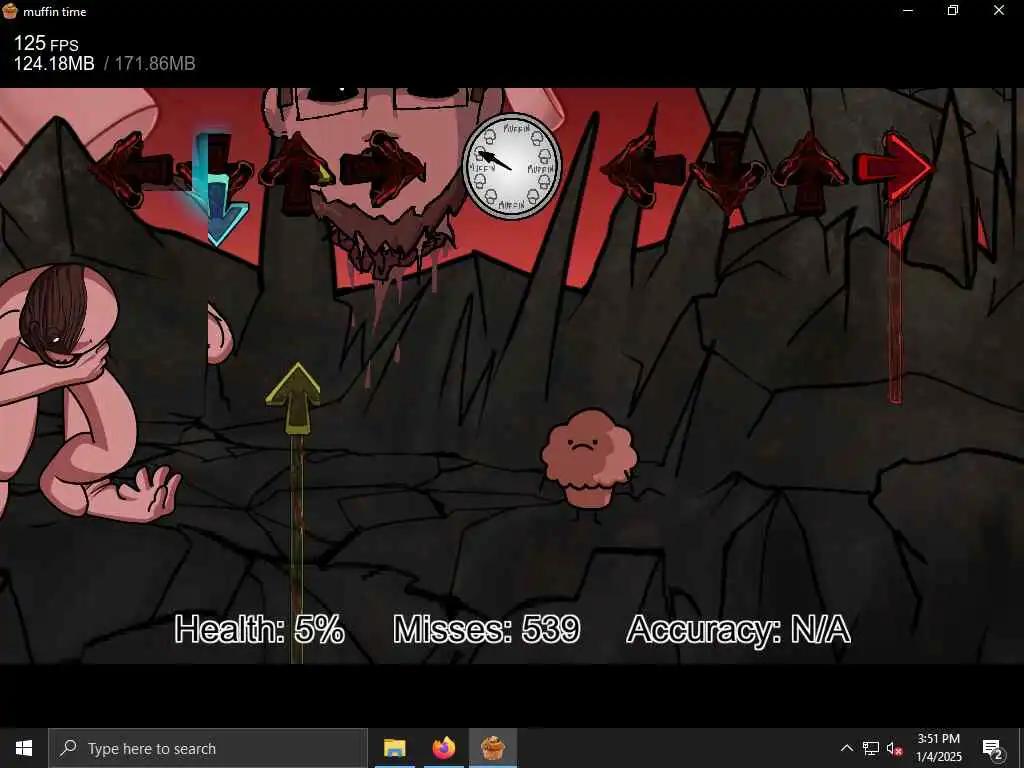Click the muted volume tray icon
This screenshot has height=768, width=1024.
pos(895,748)
